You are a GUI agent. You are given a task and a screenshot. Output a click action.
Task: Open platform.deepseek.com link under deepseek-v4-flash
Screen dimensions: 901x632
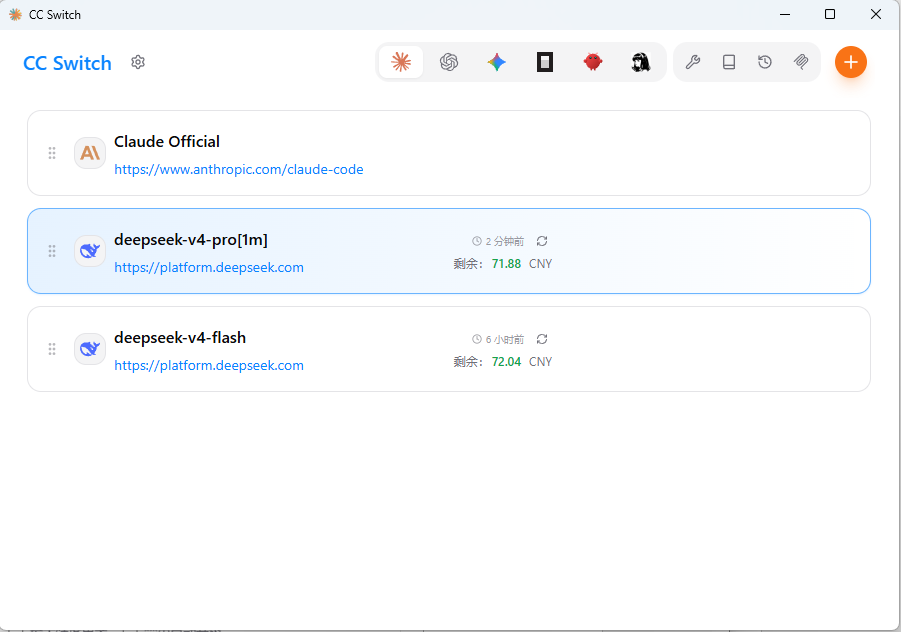[x=209, y=366]
